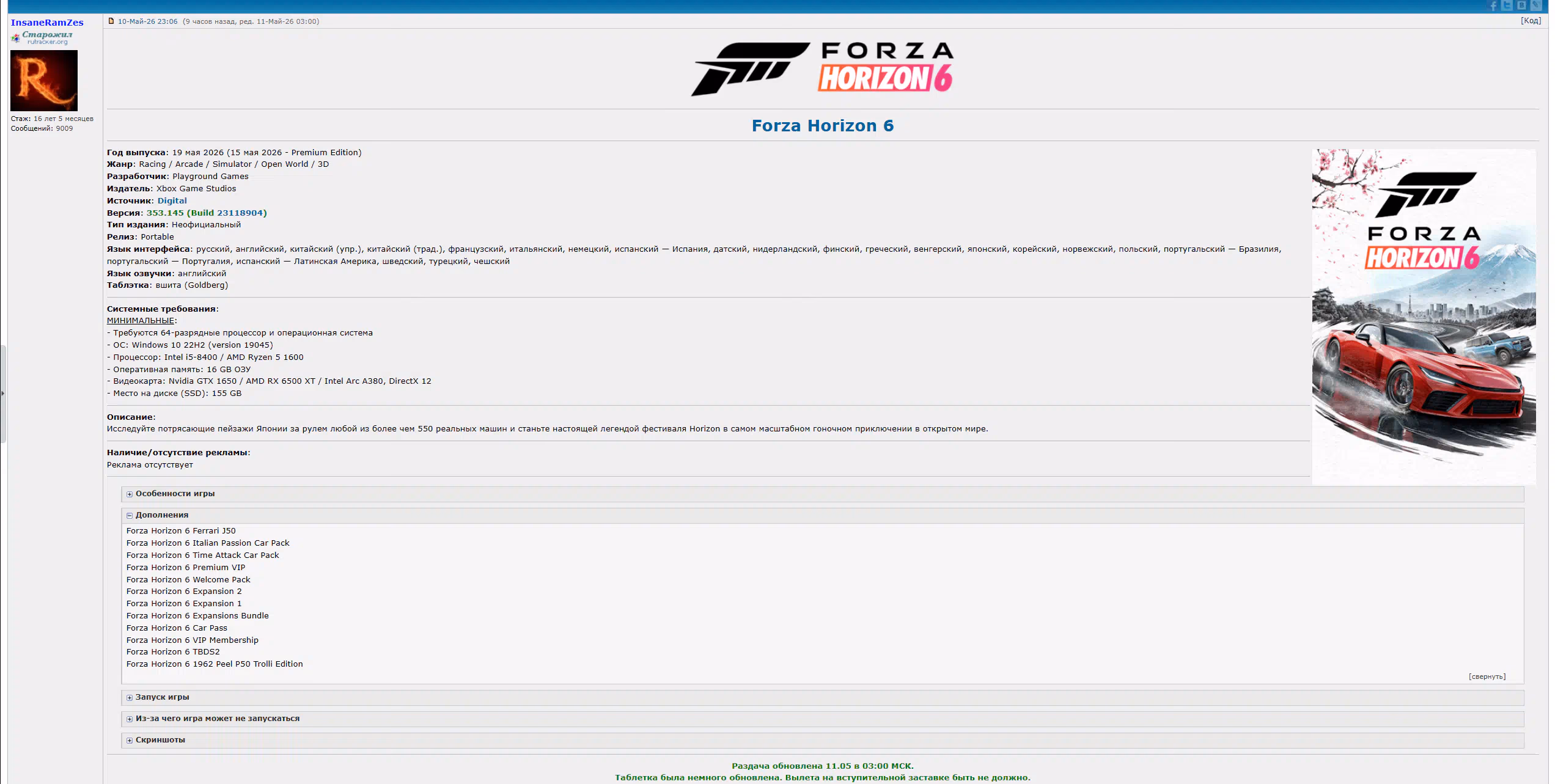Viewport: 1555px width, 784px height.
Task: Expand the Особенности игры spoiler
Action: pos(822,494)
